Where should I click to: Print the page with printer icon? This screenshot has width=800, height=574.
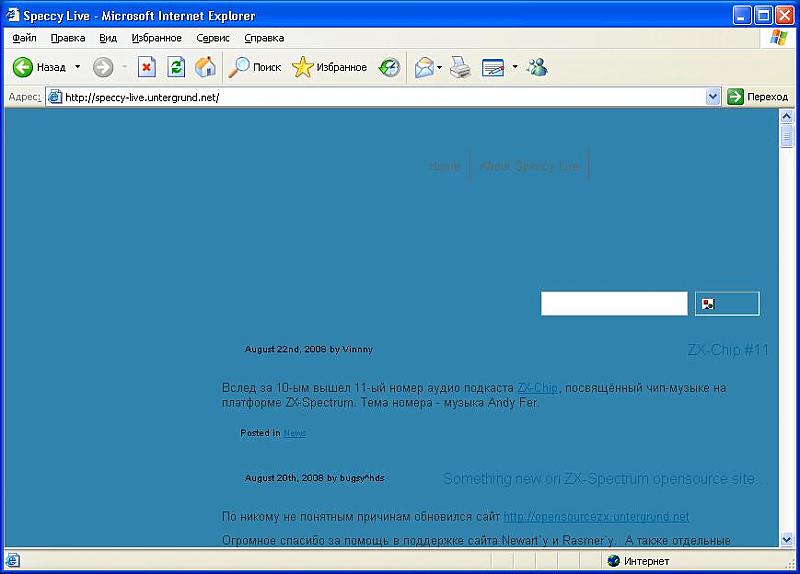pos(459,67)
